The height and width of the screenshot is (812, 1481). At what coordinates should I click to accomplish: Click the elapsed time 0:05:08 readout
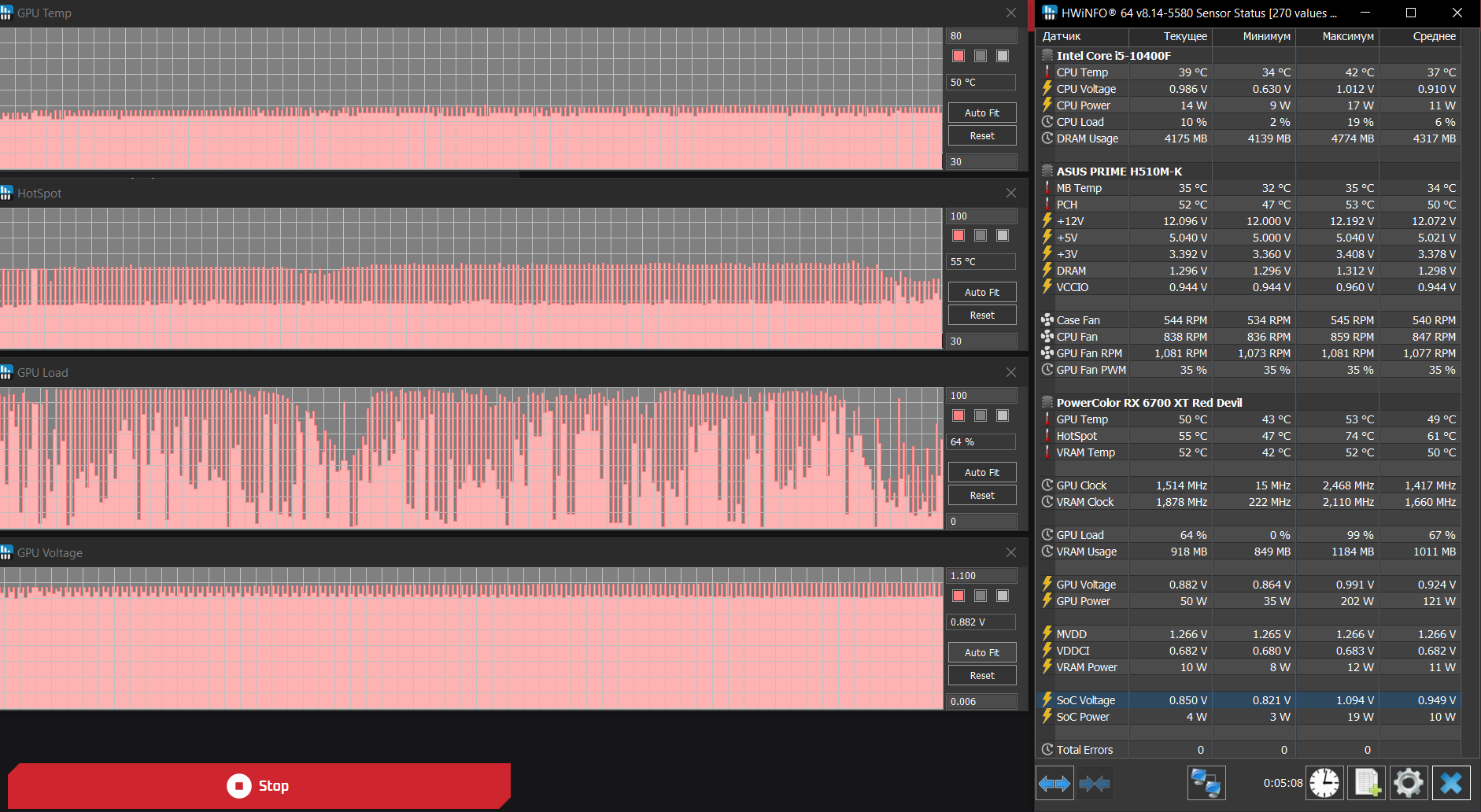point(1283,783)
